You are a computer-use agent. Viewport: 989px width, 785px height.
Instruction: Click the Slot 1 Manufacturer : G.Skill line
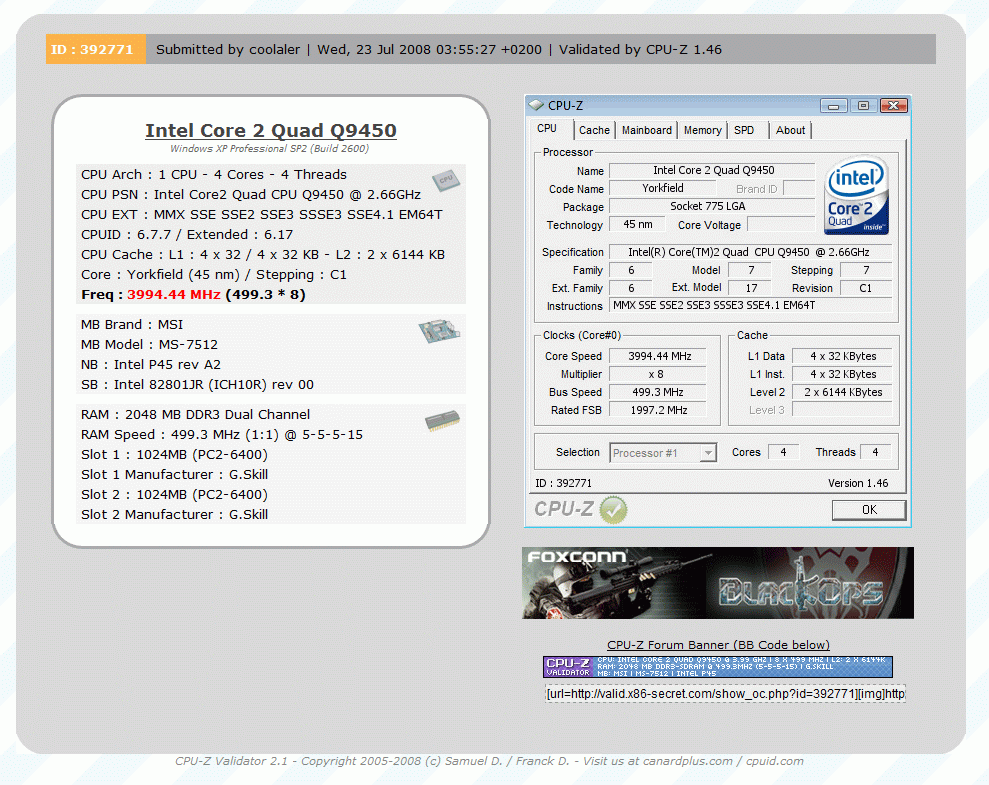pyautogui.click(x=174, y=474)
